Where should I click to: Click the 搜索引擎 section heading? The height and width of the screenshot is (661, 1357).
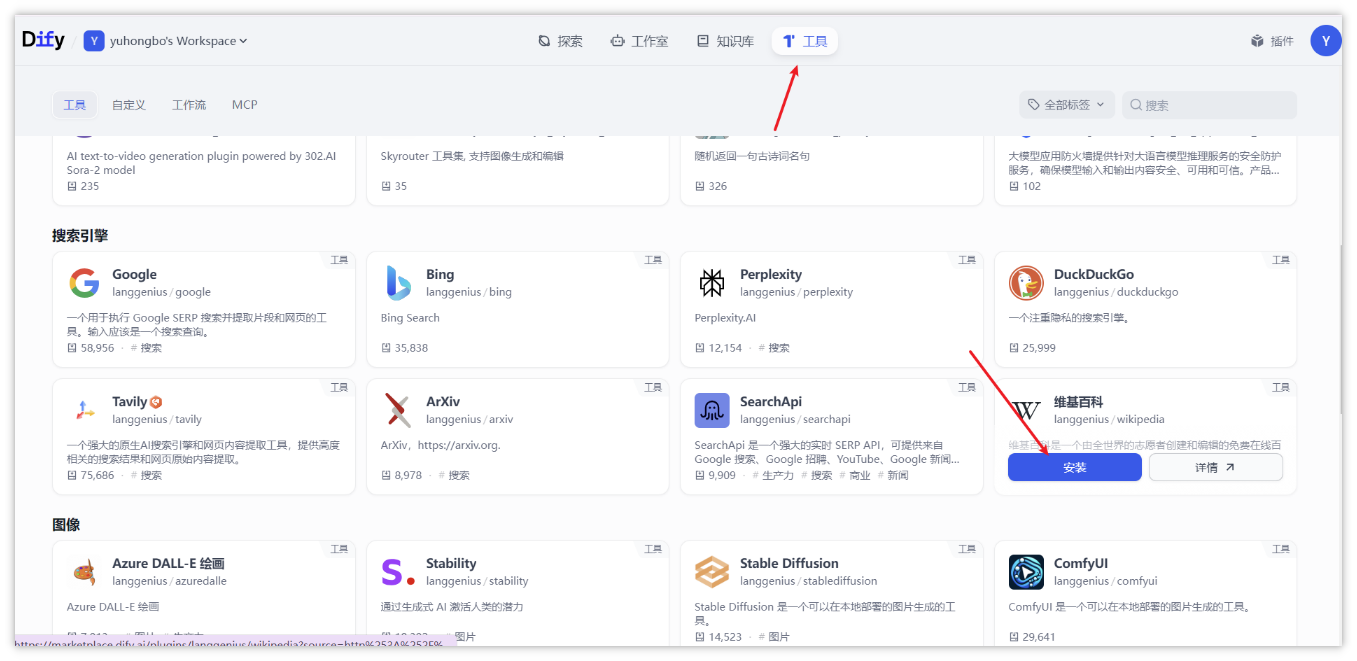coord(80,236)
